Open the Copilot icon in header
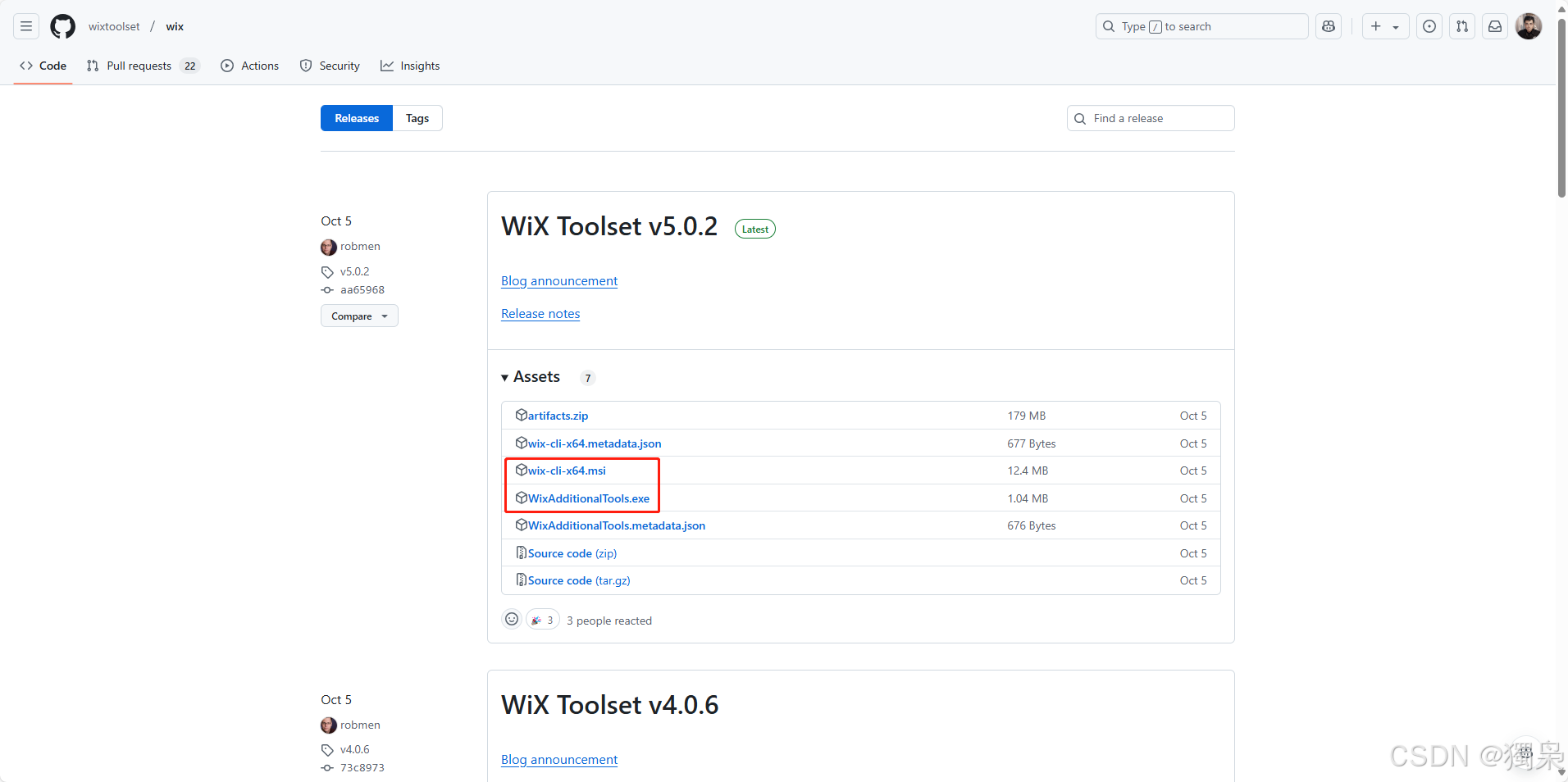Viewport: 1568px width, 782px height. point(1329,26)
